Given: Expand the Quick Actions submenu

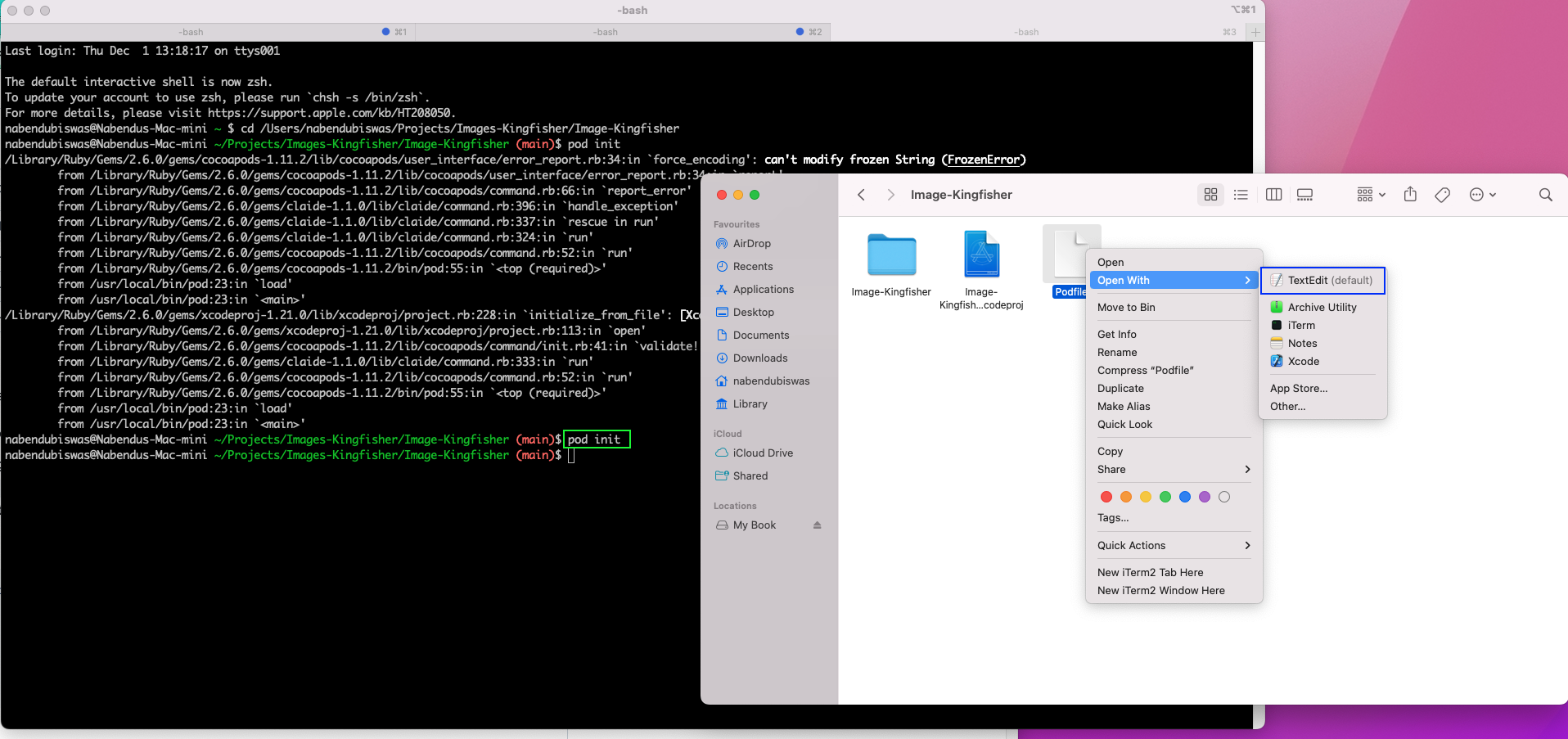Looking at the screenshot, I should coord(1173,546).
